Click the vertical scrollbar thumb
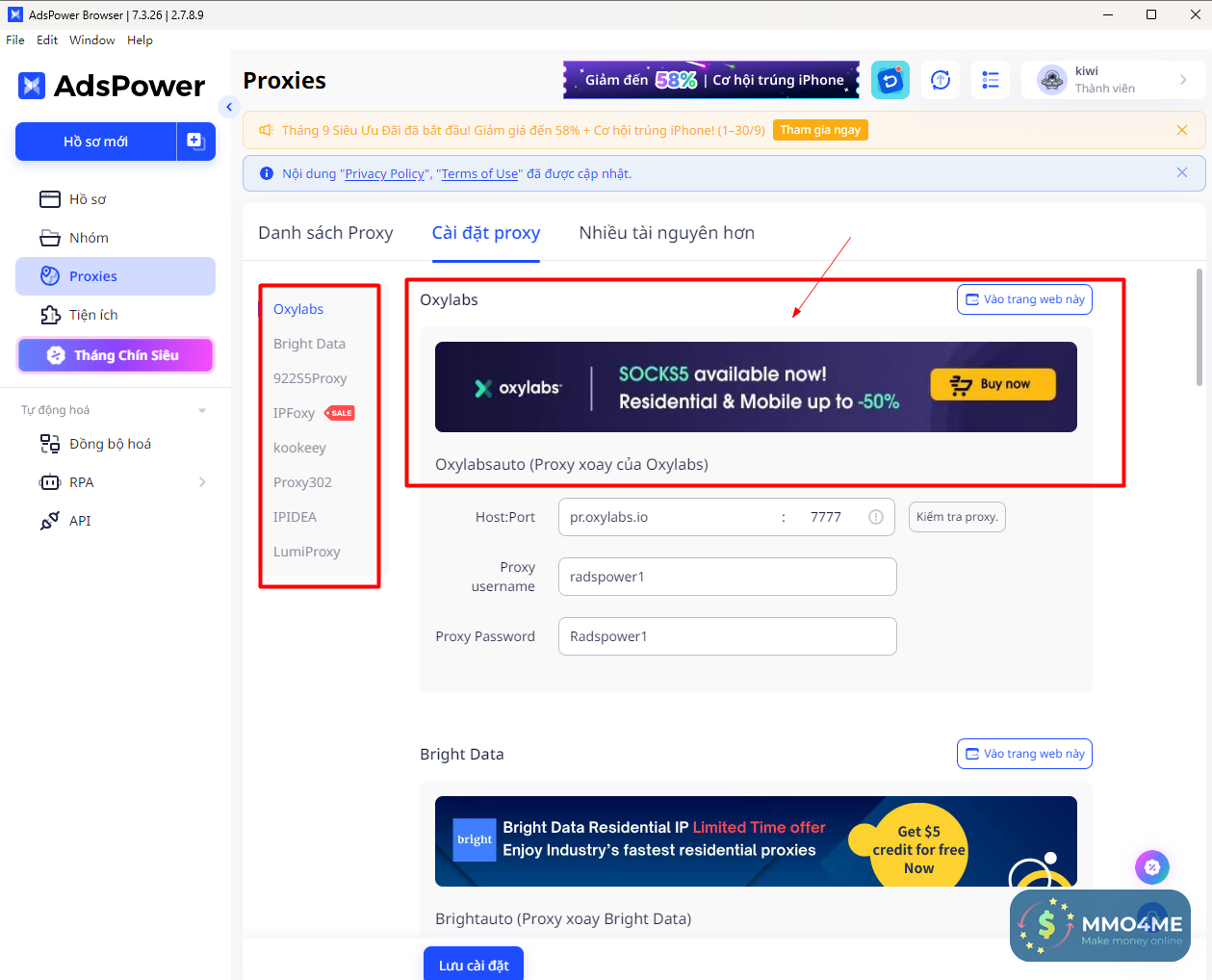Viewport: 1212px width, 980px height. tap(1199, 327)
